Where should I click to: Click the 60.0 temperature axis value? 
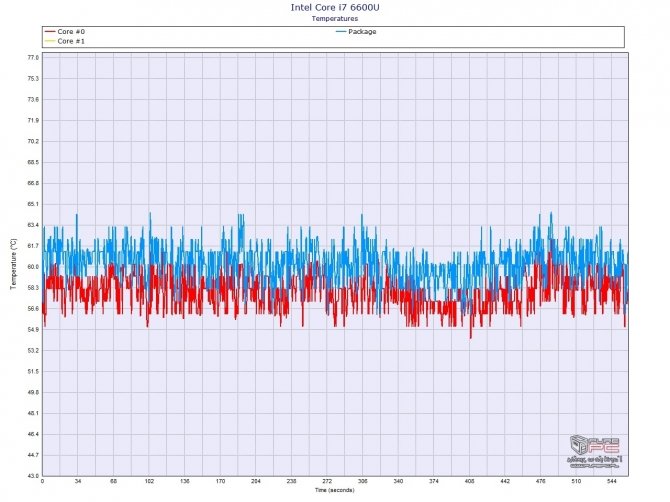coord(33,267)
